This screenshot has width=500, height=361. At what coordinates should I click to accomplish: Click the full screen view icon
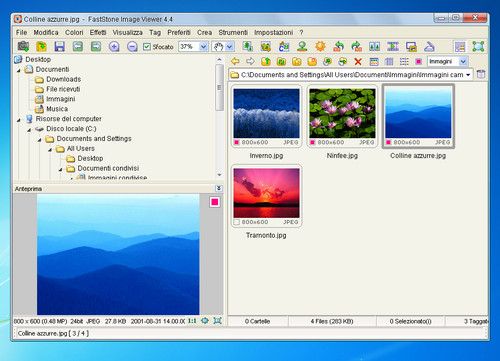pos(478,46)
